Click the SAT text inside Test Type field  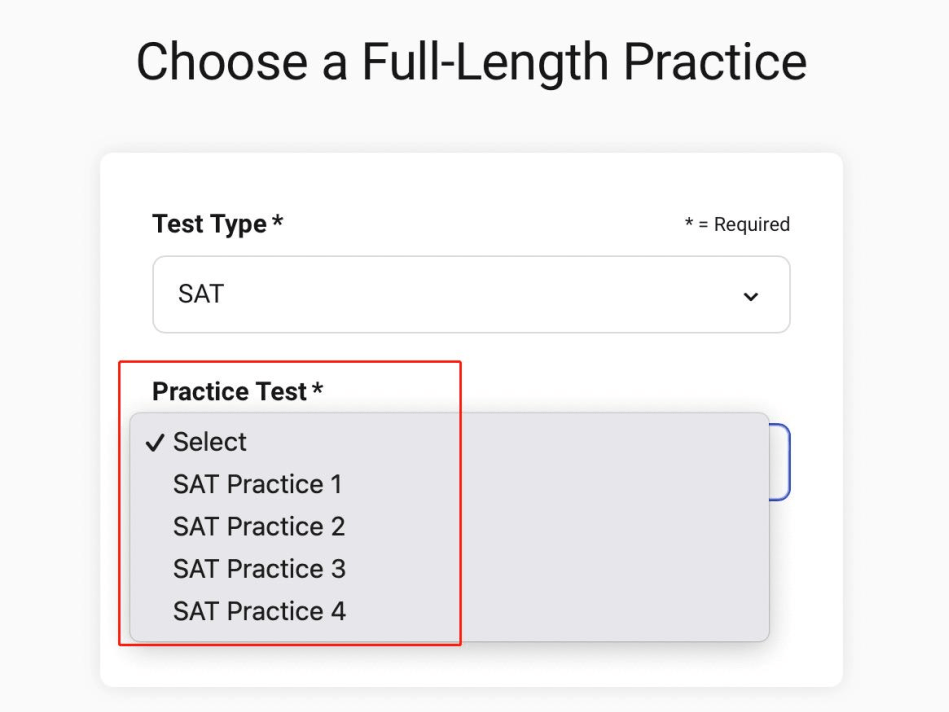[x=201, y=295]
